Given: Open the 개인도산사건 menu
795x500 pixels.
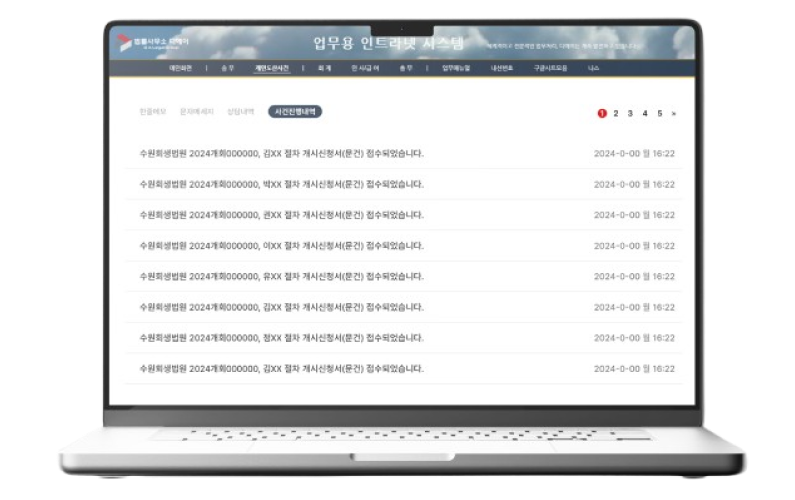Looking at the screenshot, I should point(272,68).
